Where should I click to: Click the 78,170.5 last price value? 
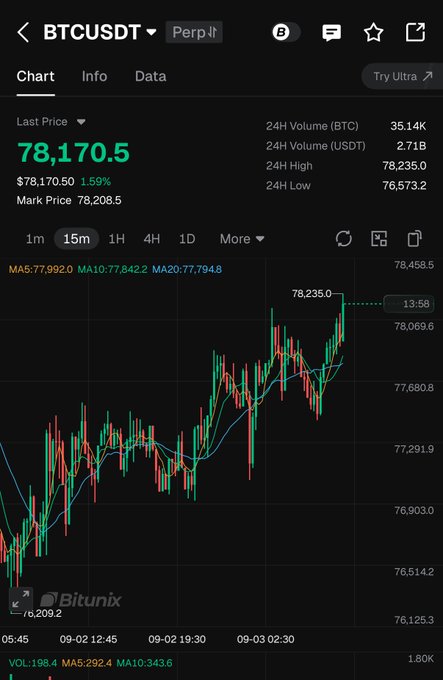pos(73,153)
